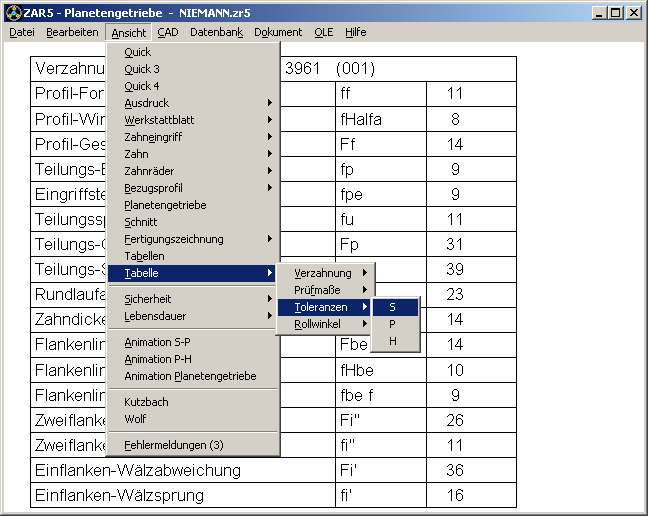Image resolution: width=648 pixels, height=516 pixels.
Task: Choose S in the Toleranzen submenu
Action: pos(394,307)
